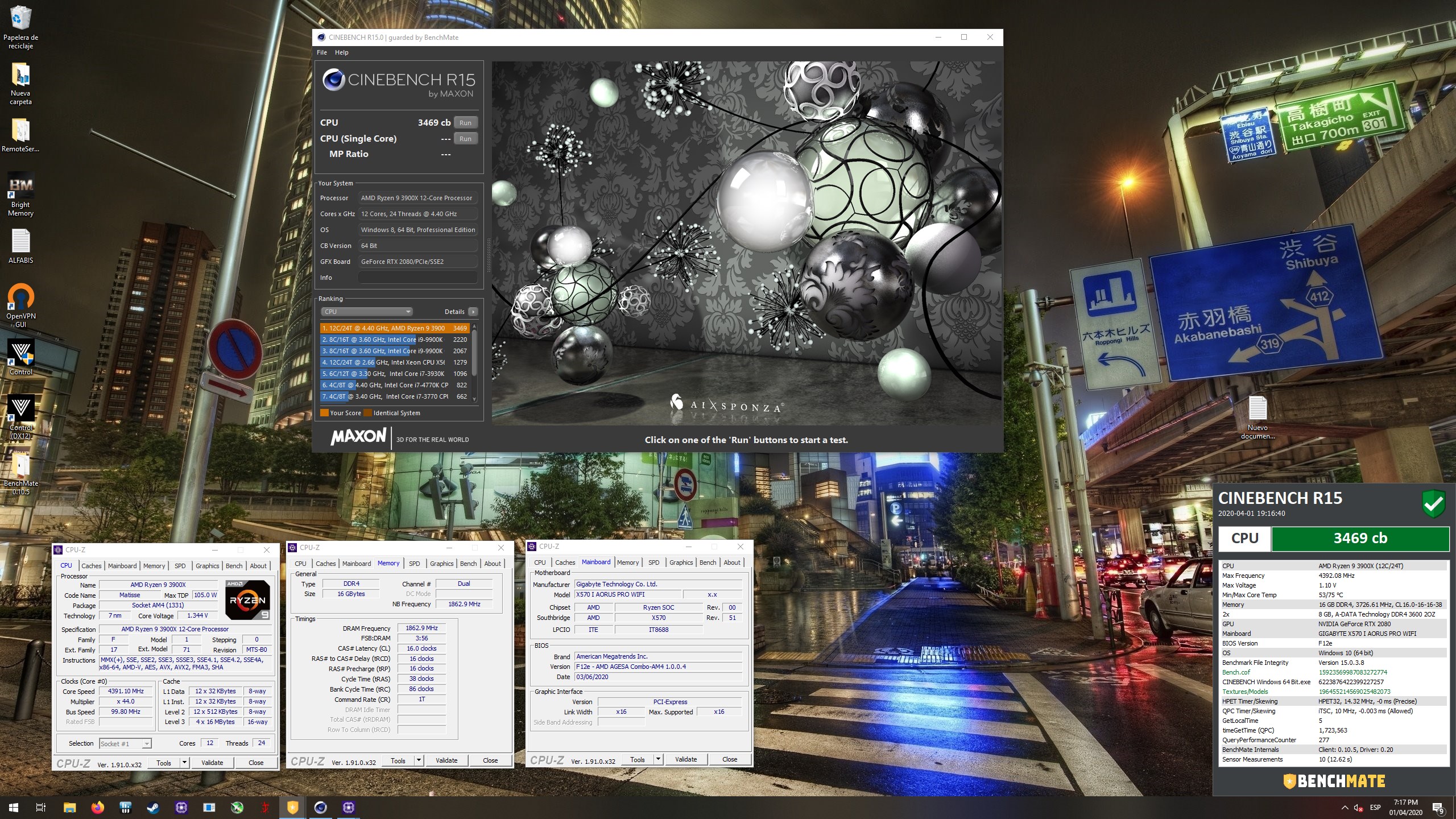Click Close in the right CPU-Z window
1456x819 pixels.
click(x=730, y=759)
